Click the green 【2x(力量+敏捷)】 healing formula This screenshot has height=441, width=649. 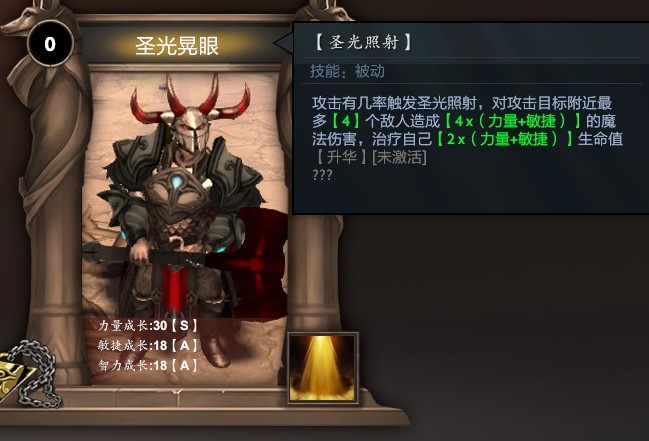505,139
